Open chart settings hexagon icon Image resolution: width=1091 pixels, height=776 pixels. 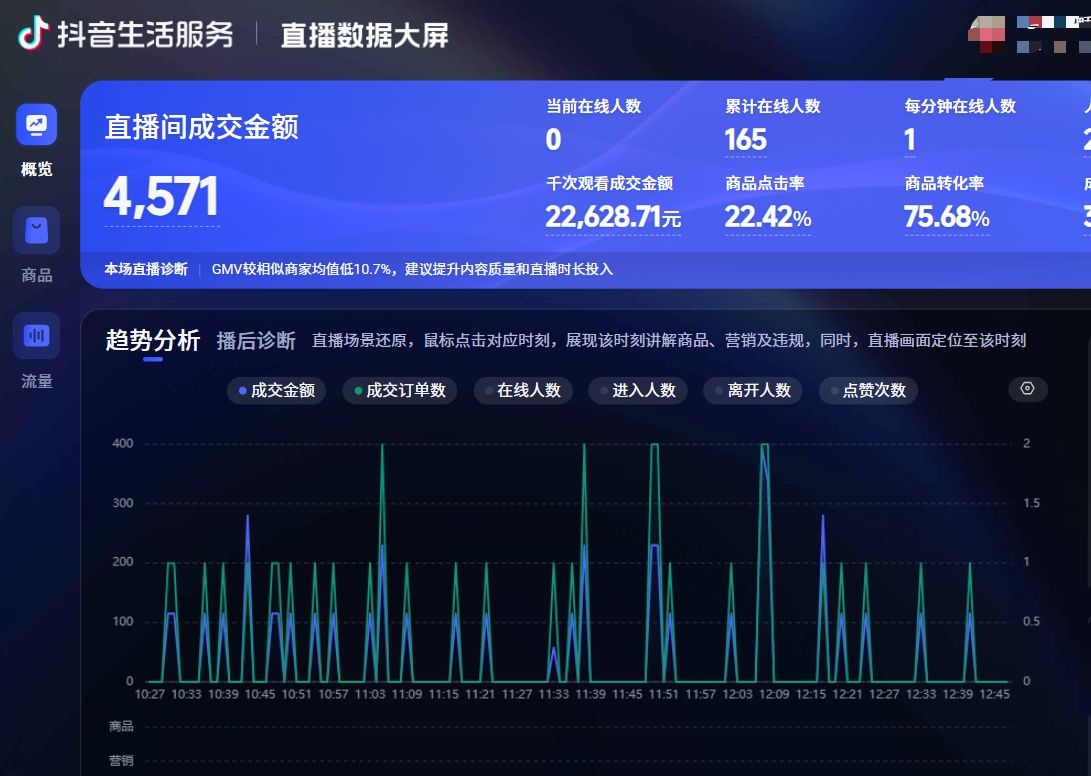[1027, 388]
